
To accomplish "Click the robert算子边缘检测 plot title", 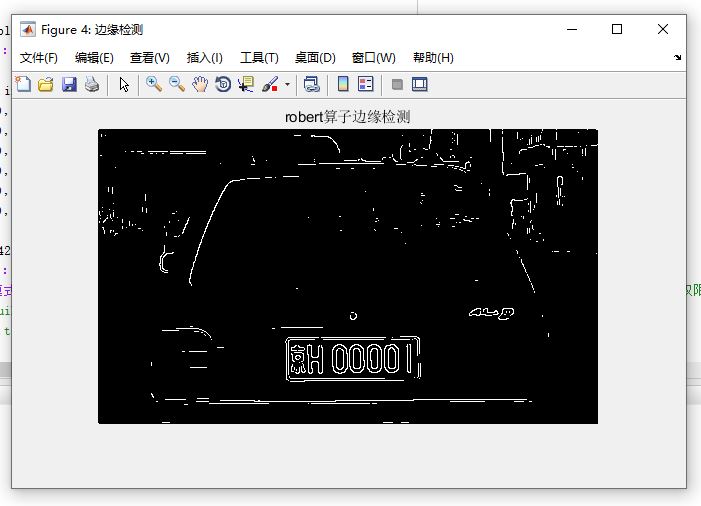I will coord(347,117).
